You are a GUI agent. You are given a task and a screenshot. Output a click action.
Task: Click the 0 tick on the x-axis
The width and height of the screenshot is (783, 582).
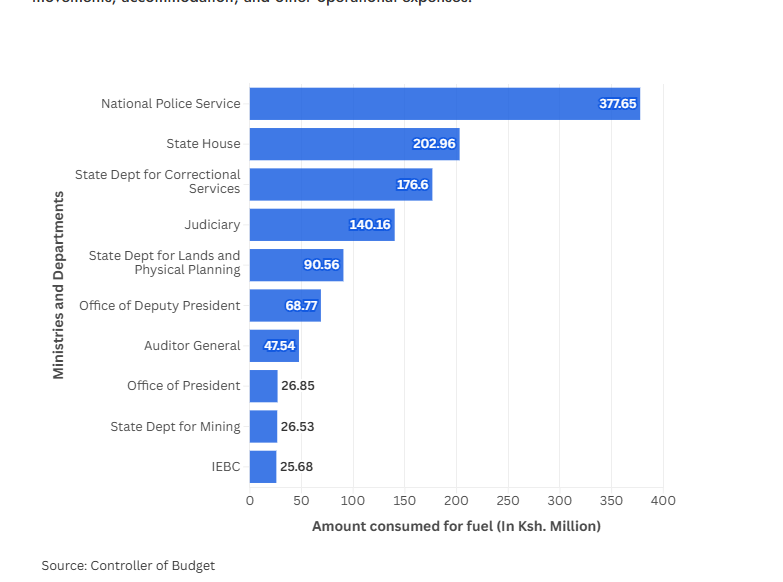pos(250,501)
